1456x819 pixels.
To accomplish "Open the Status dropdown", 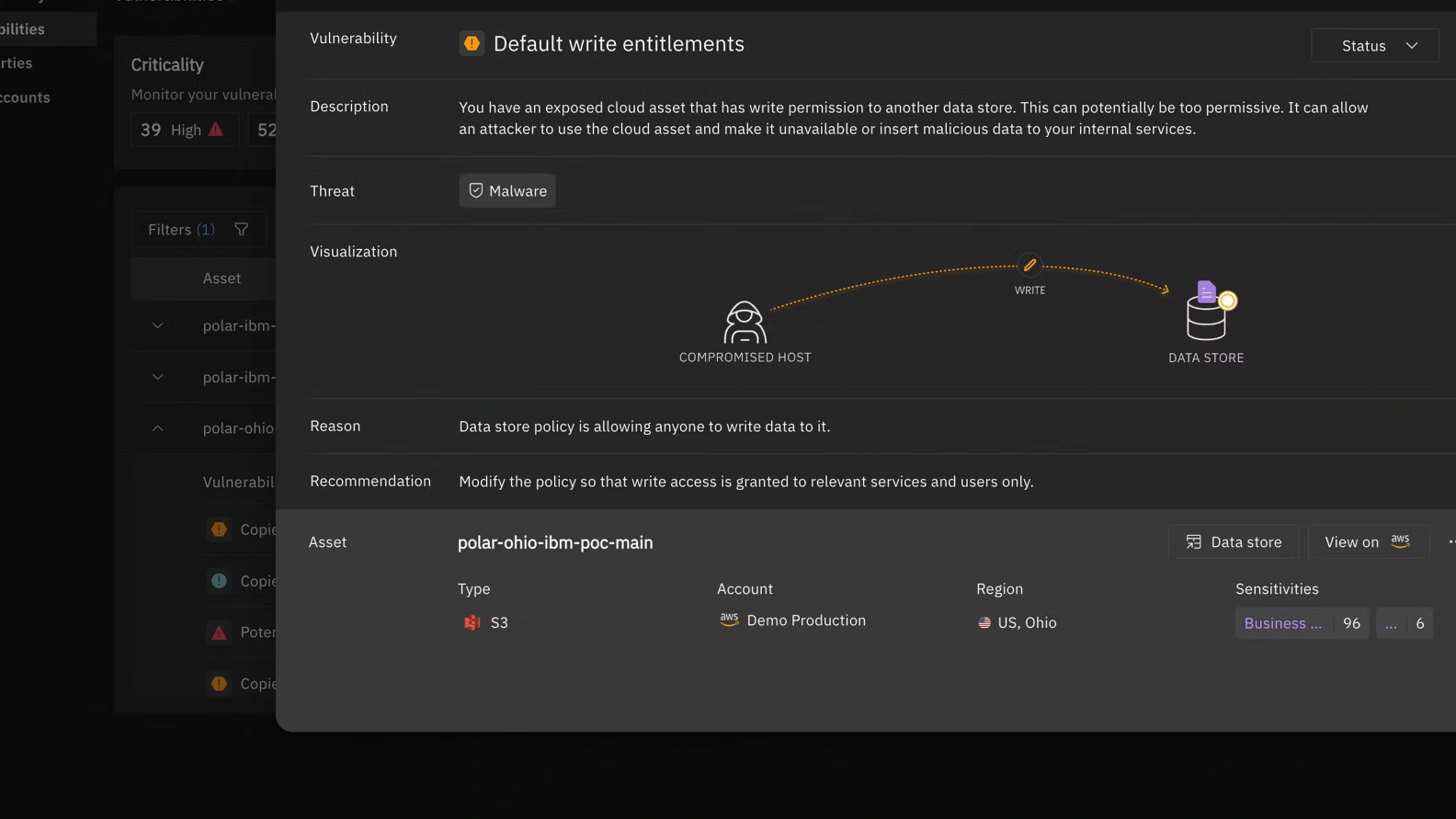I will (1375, 45).
